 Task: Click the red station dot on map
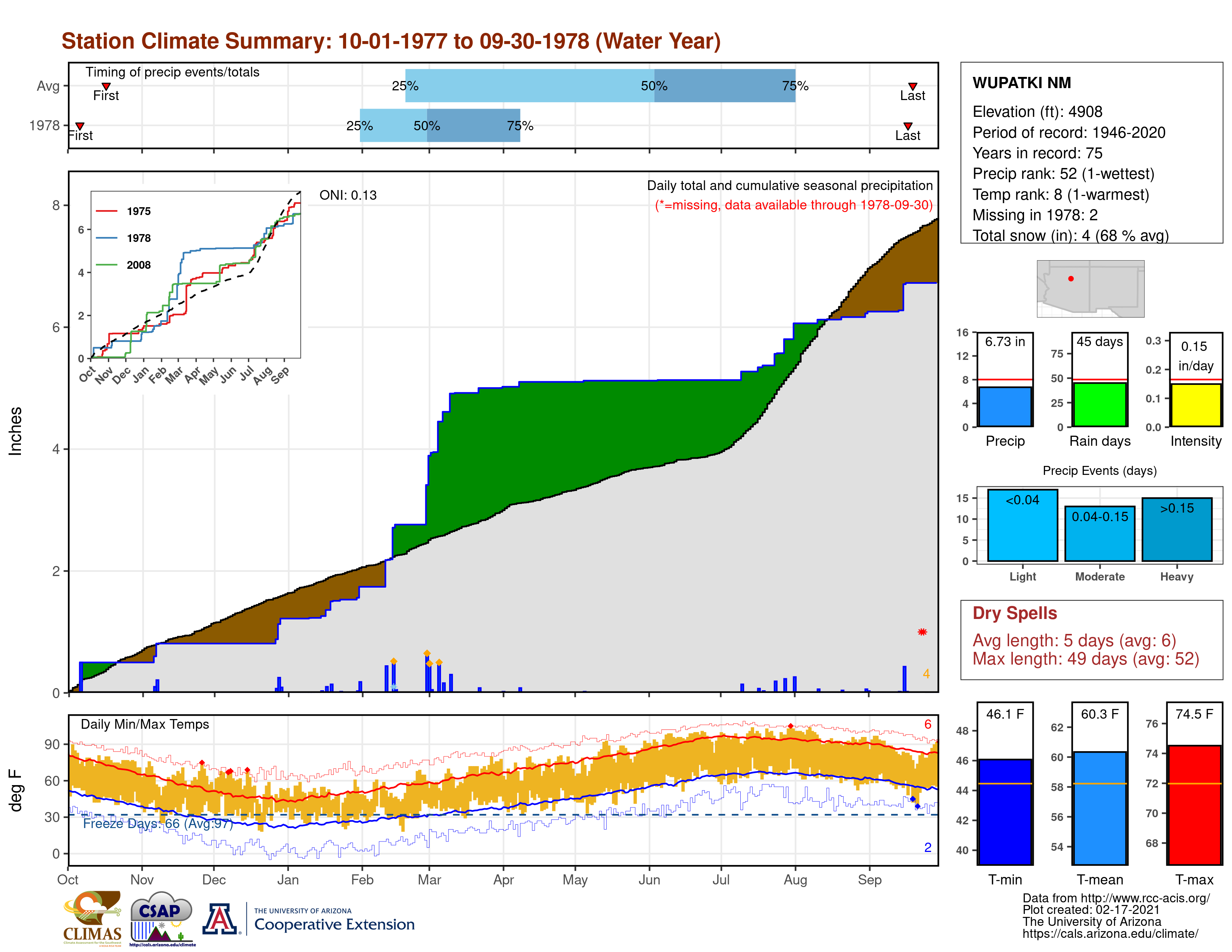[1071, 279]
